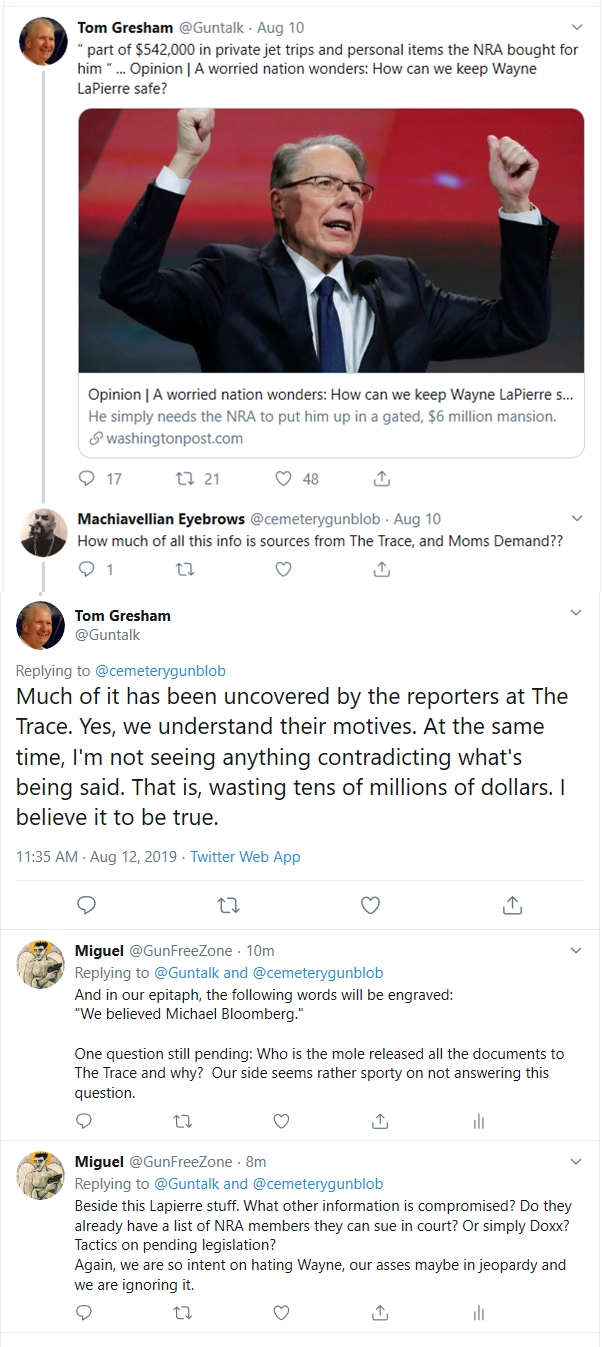Reply to the Machiavellian Eyebrows tweet
This screenshot has height=1347, width=604.
coord(85,569)
